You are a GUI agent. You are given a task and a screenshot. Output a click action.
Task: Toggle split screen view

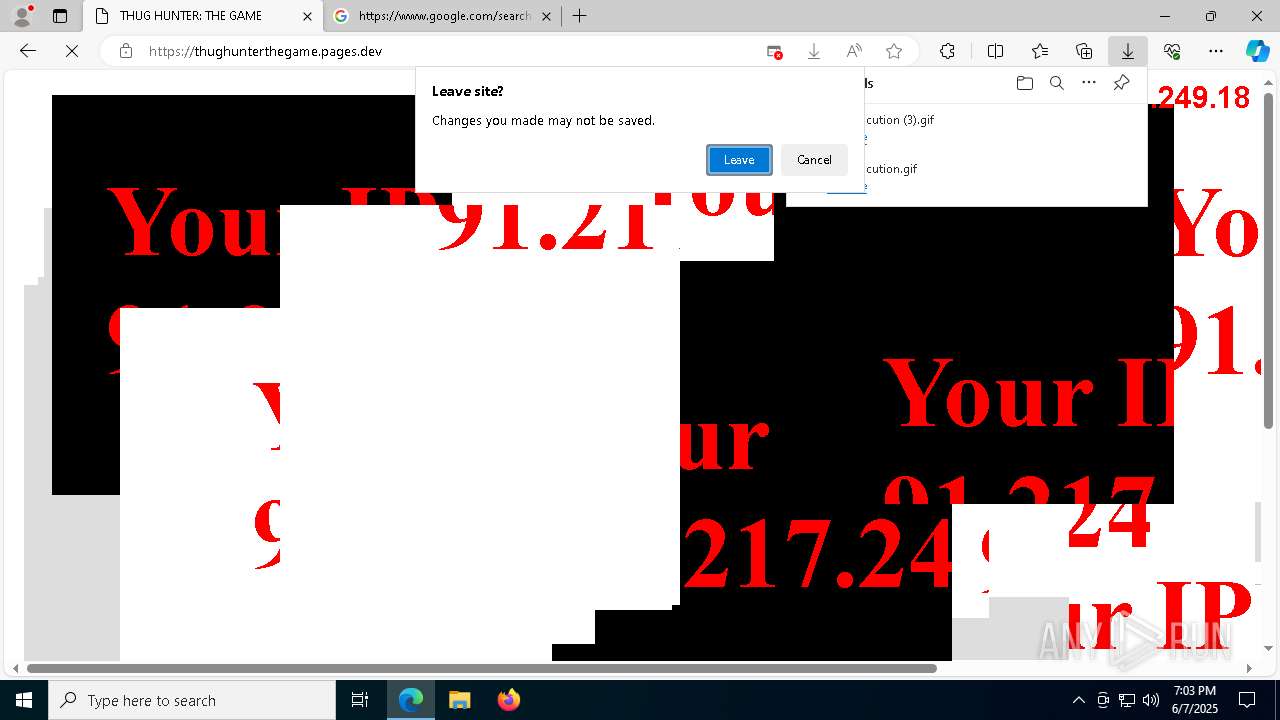[x=995, y=51]
